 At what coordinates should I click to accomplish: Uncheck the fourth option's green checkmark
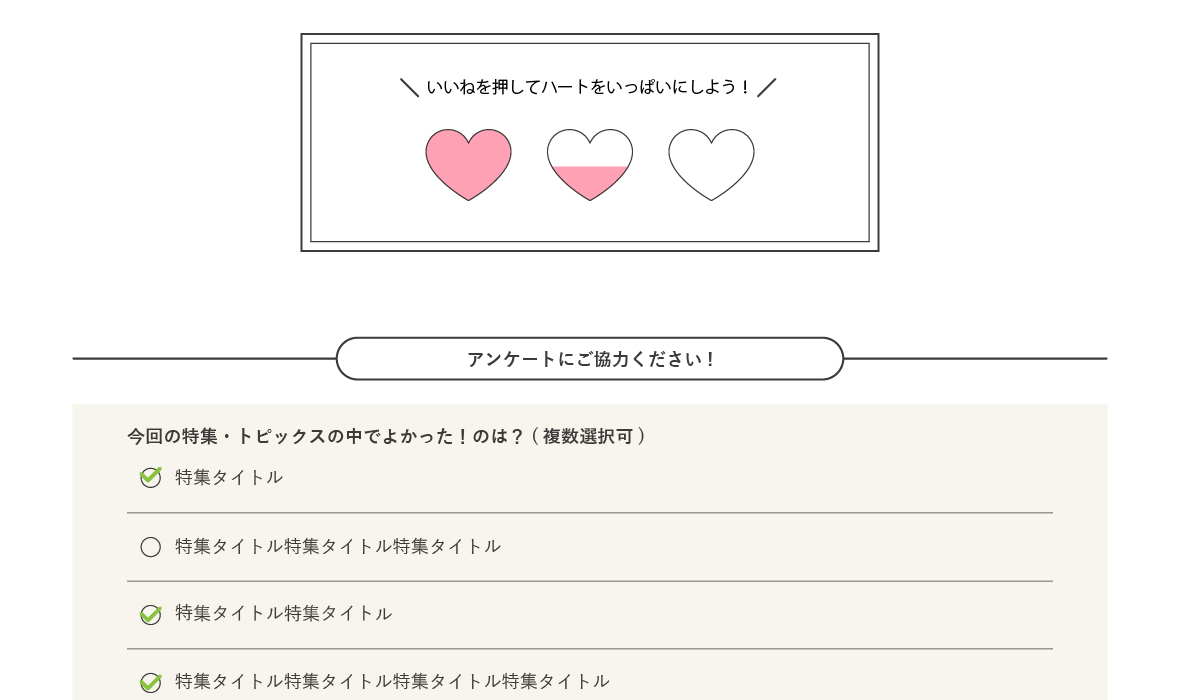coord(151,682)
